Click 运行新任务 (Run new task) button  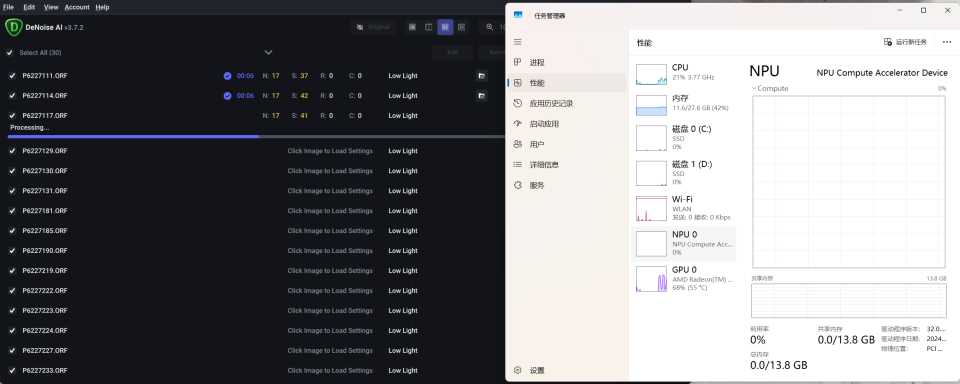906,42
